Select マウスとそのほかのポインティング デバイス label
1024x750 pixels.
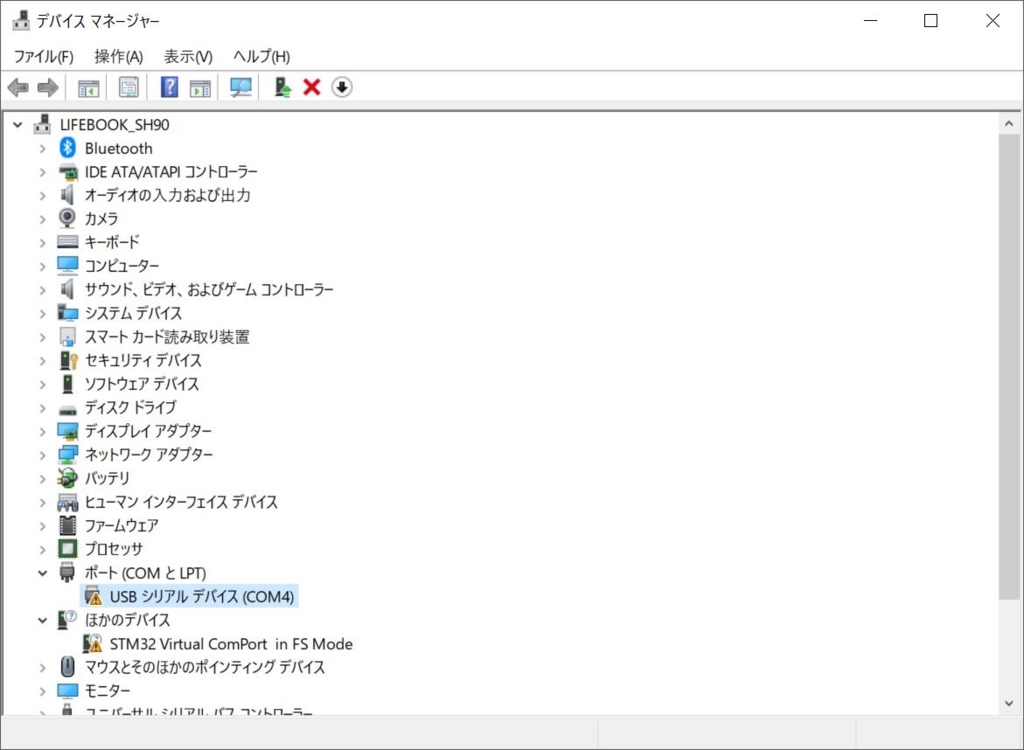(204, 667)
